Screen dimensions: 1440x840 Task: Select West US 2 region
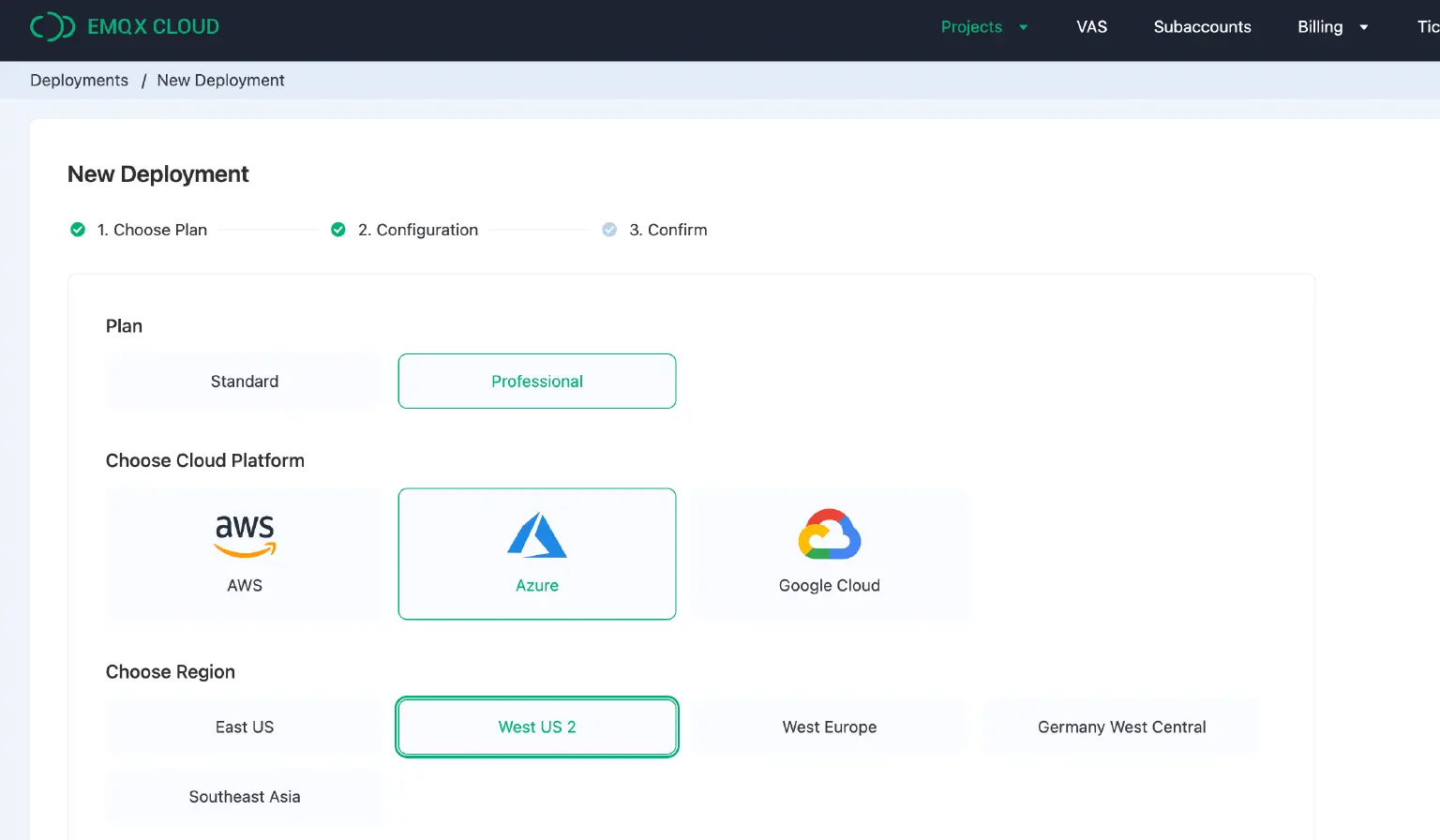(536, 727)
